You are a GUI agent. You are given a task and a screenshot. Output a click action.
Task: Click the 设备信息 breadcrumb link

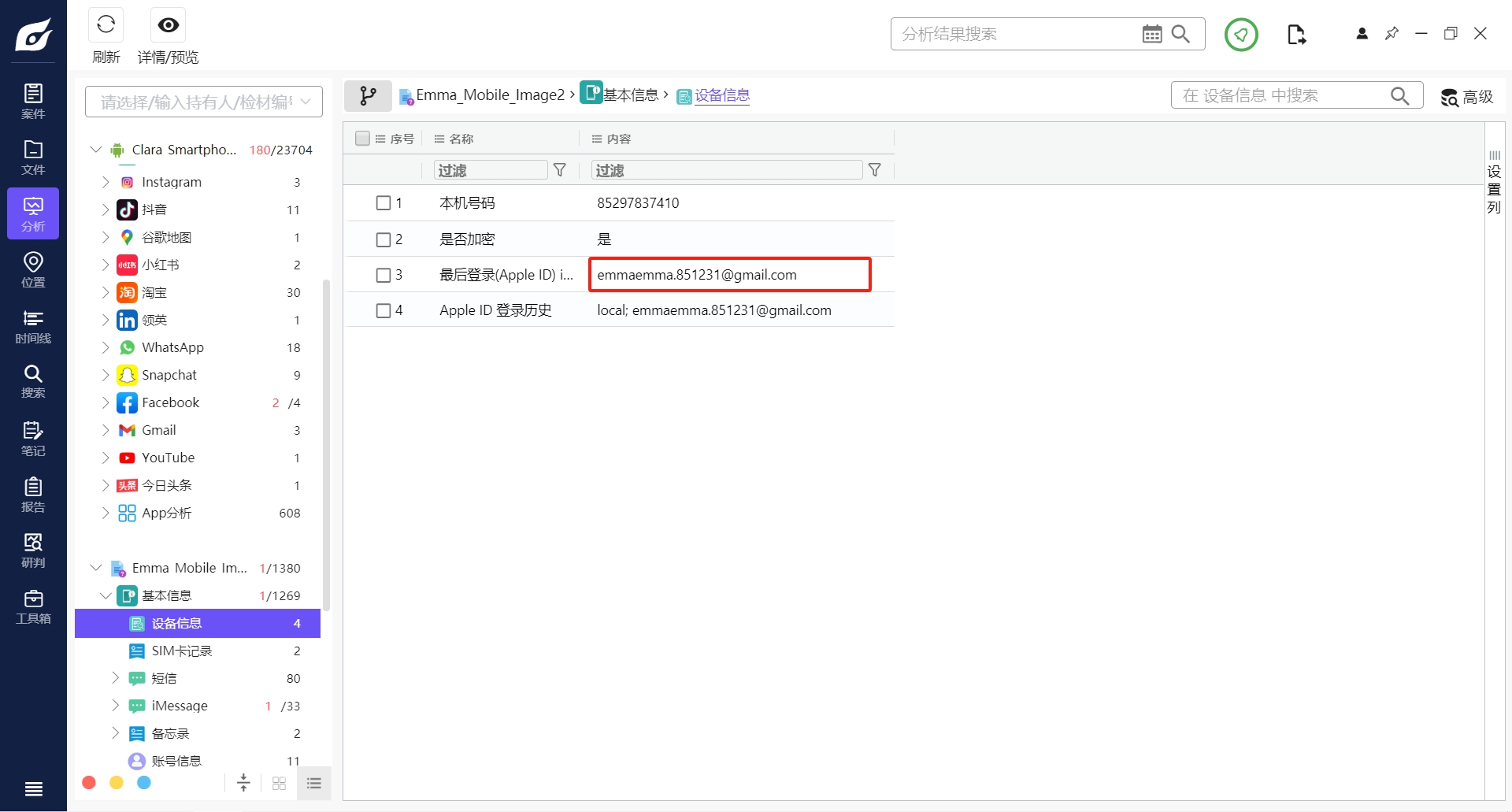[x=721, y=95]
